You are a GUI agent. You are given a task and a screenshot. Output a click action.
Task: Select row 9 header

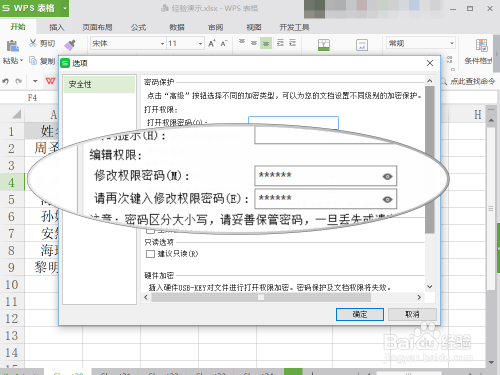(x=12, y=267)
